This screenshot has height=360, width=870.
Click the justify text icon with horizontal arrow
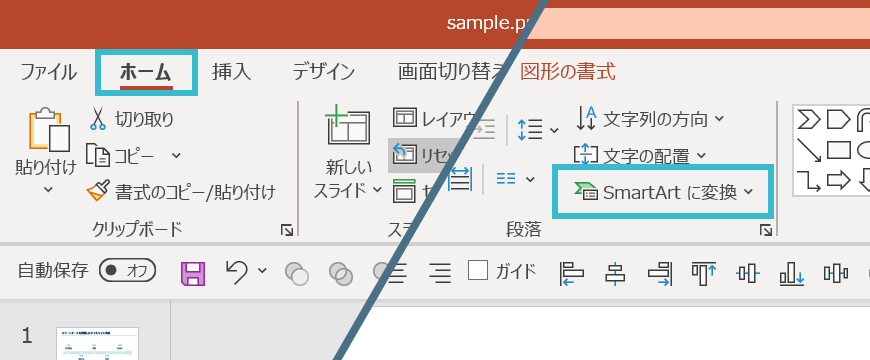tap(460, 179)
